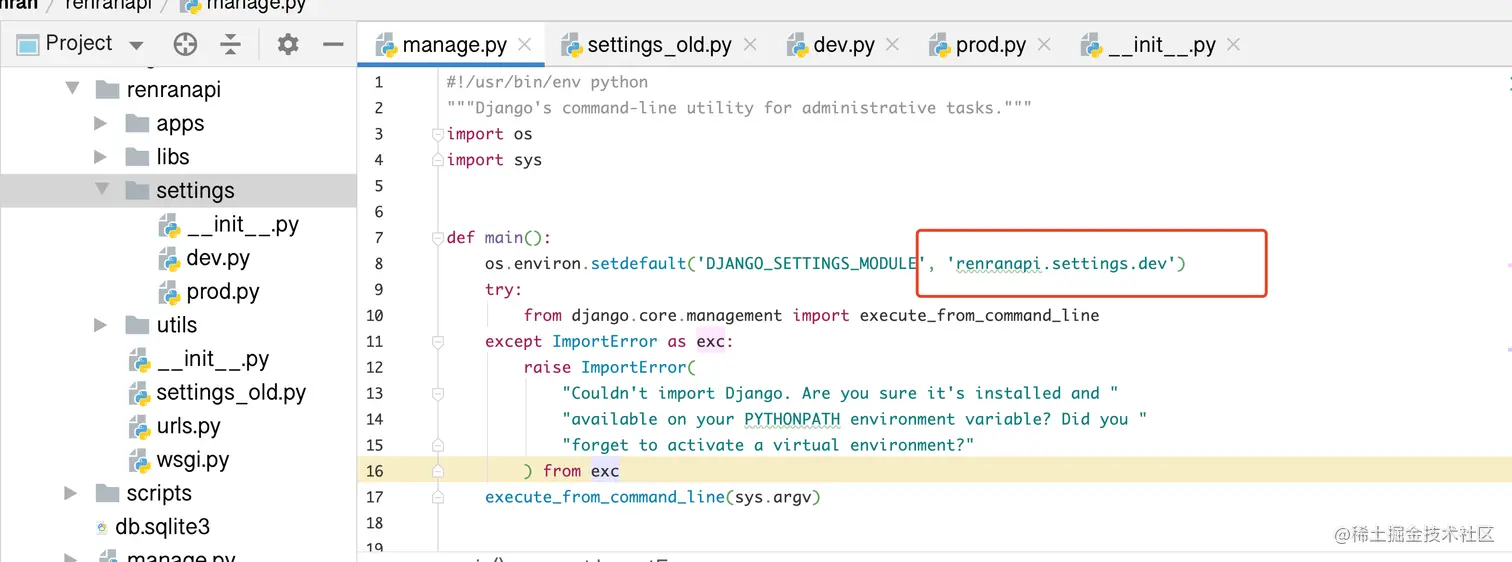The height and width of the screenshot is (562, 1512).
Task: Open wsgi.py in the project tree
Action: tap(178, 460)
